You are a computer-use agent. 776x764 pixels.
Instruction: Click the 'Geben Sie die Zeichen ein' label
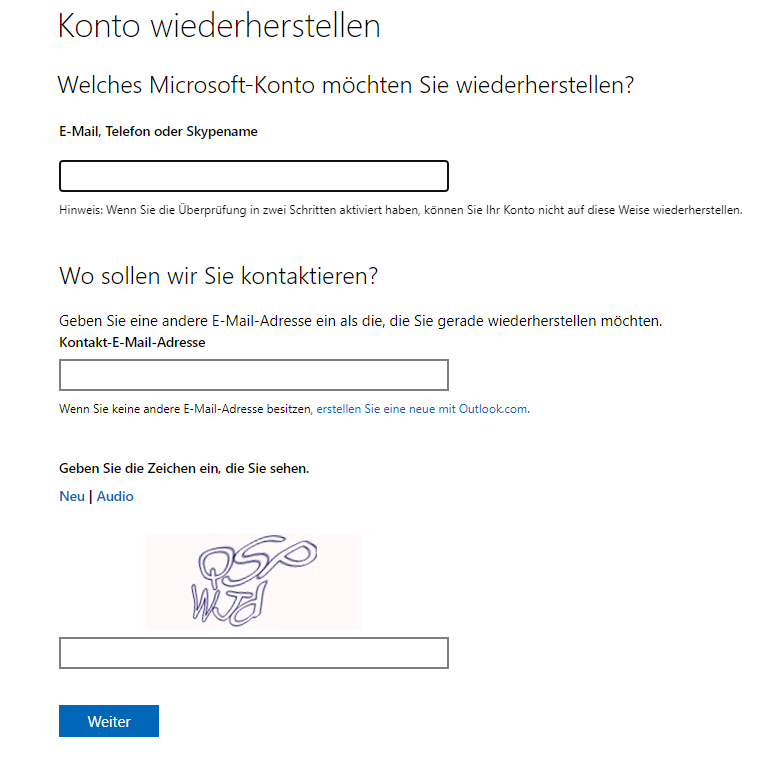184,468
